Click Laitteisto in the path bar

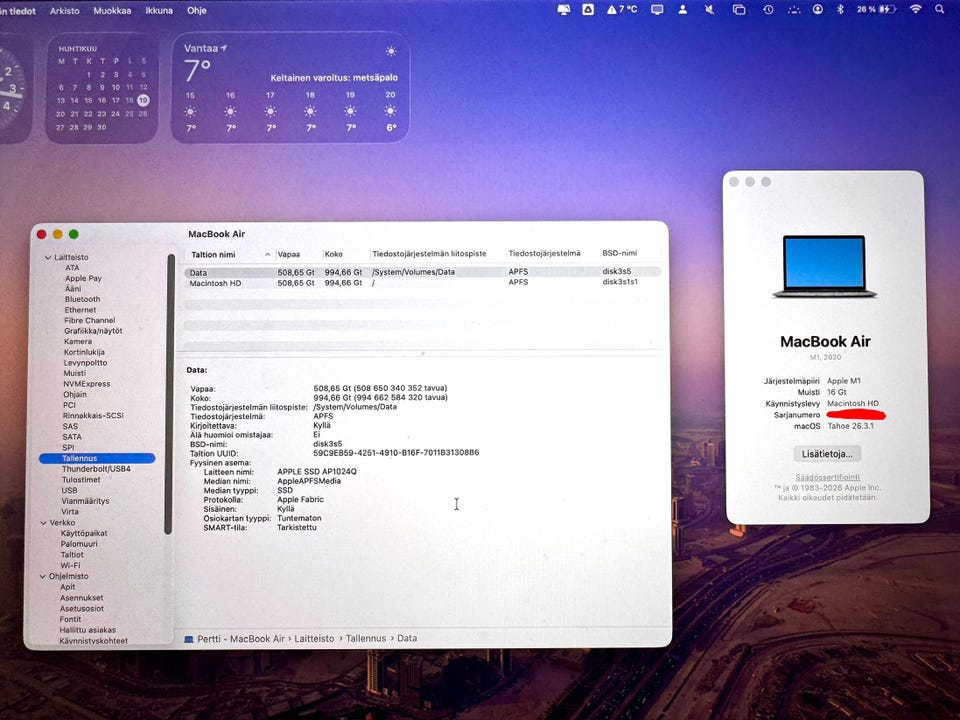(x=314, y=639)
